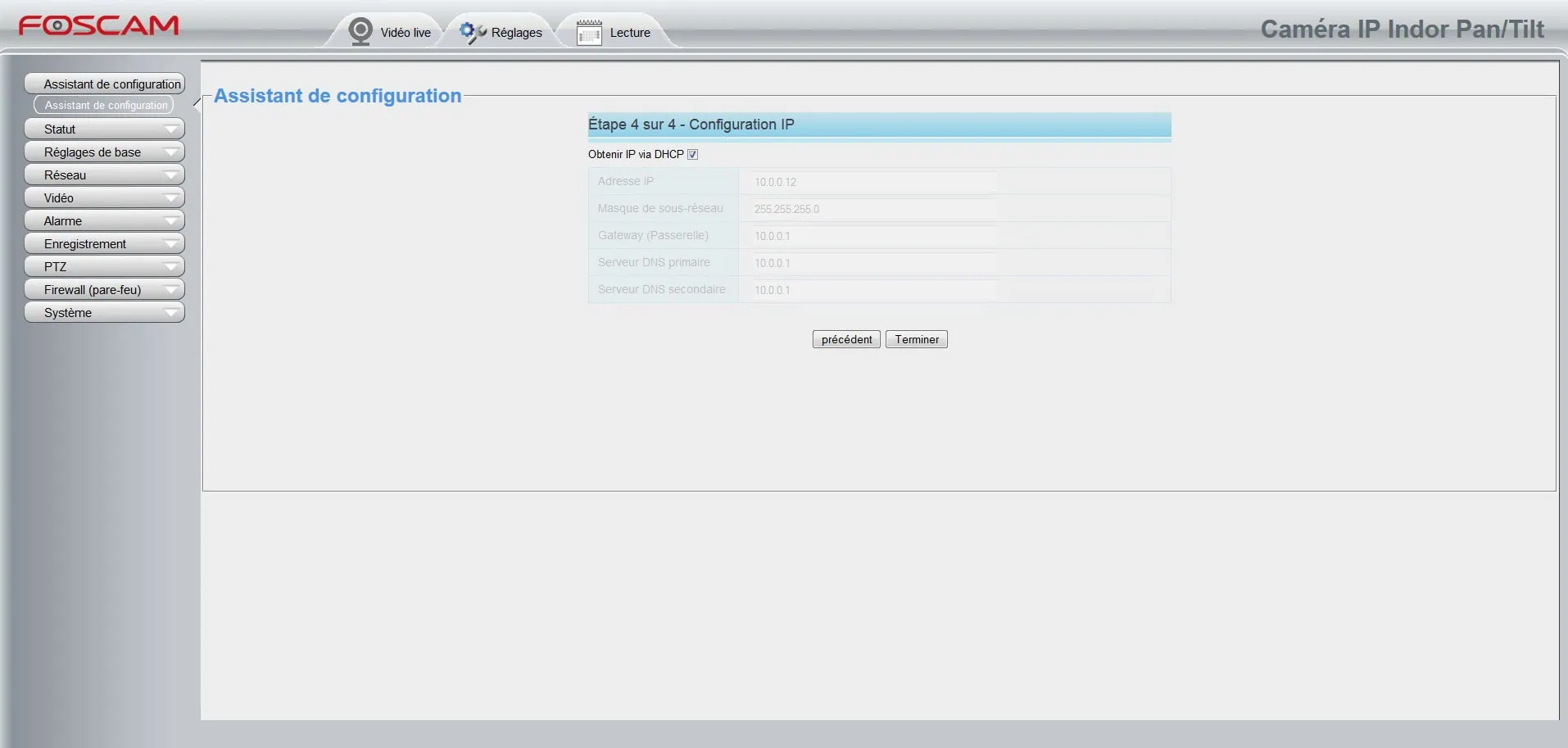1568x748 pixels.
Task: Click the arrow on Vidéo sidebar item
Action: coord(171,198)
